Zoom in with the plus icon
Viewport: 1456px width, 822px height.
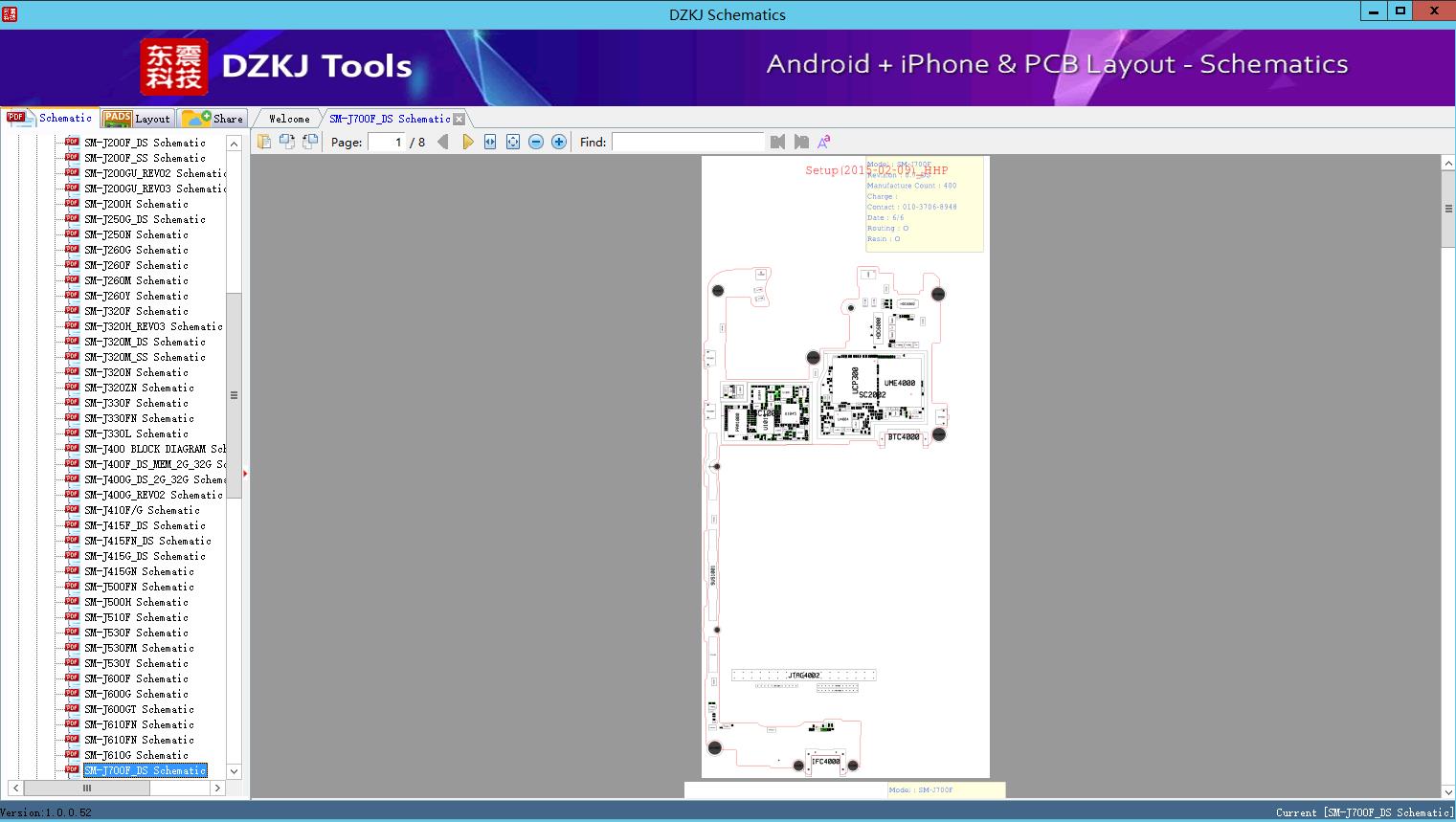click(559, 142)
